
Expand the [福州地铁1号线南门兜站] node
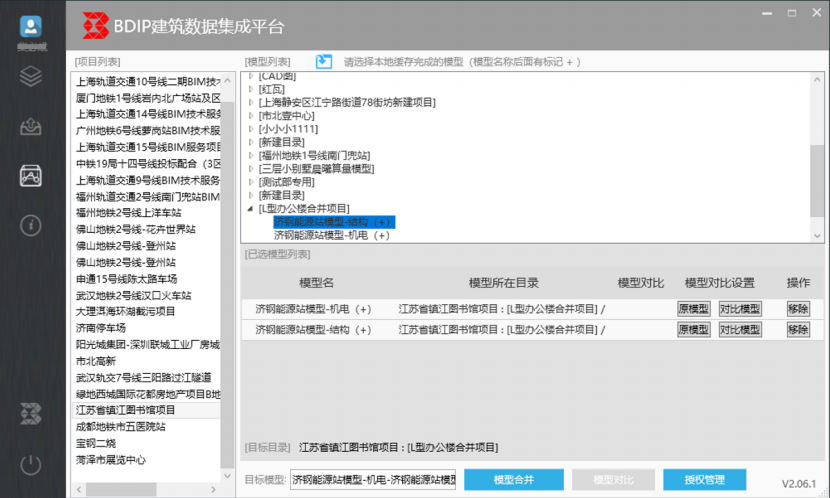(x=251, y=156)
